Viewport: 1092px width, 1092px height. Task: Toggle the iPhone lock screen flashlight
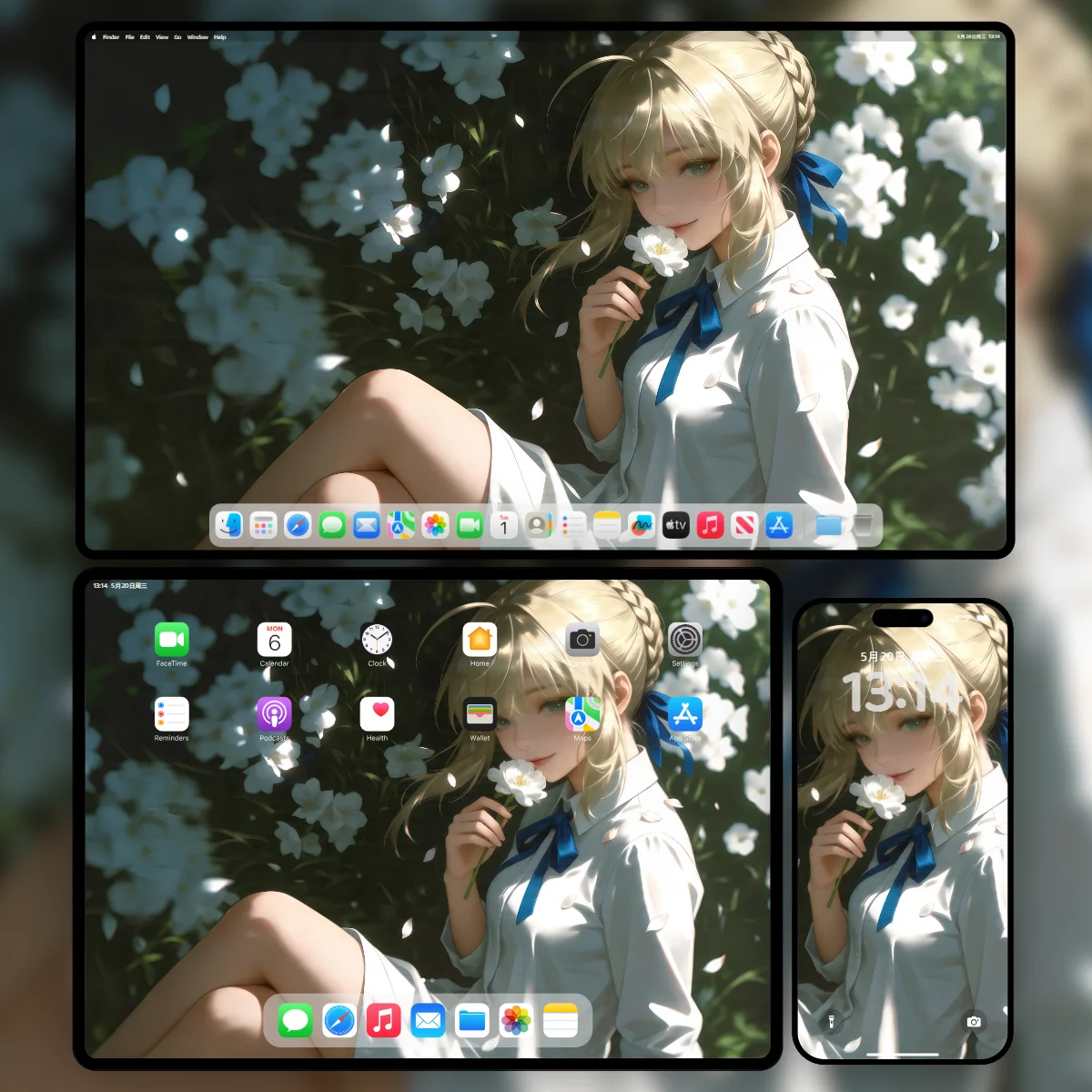831,1022
